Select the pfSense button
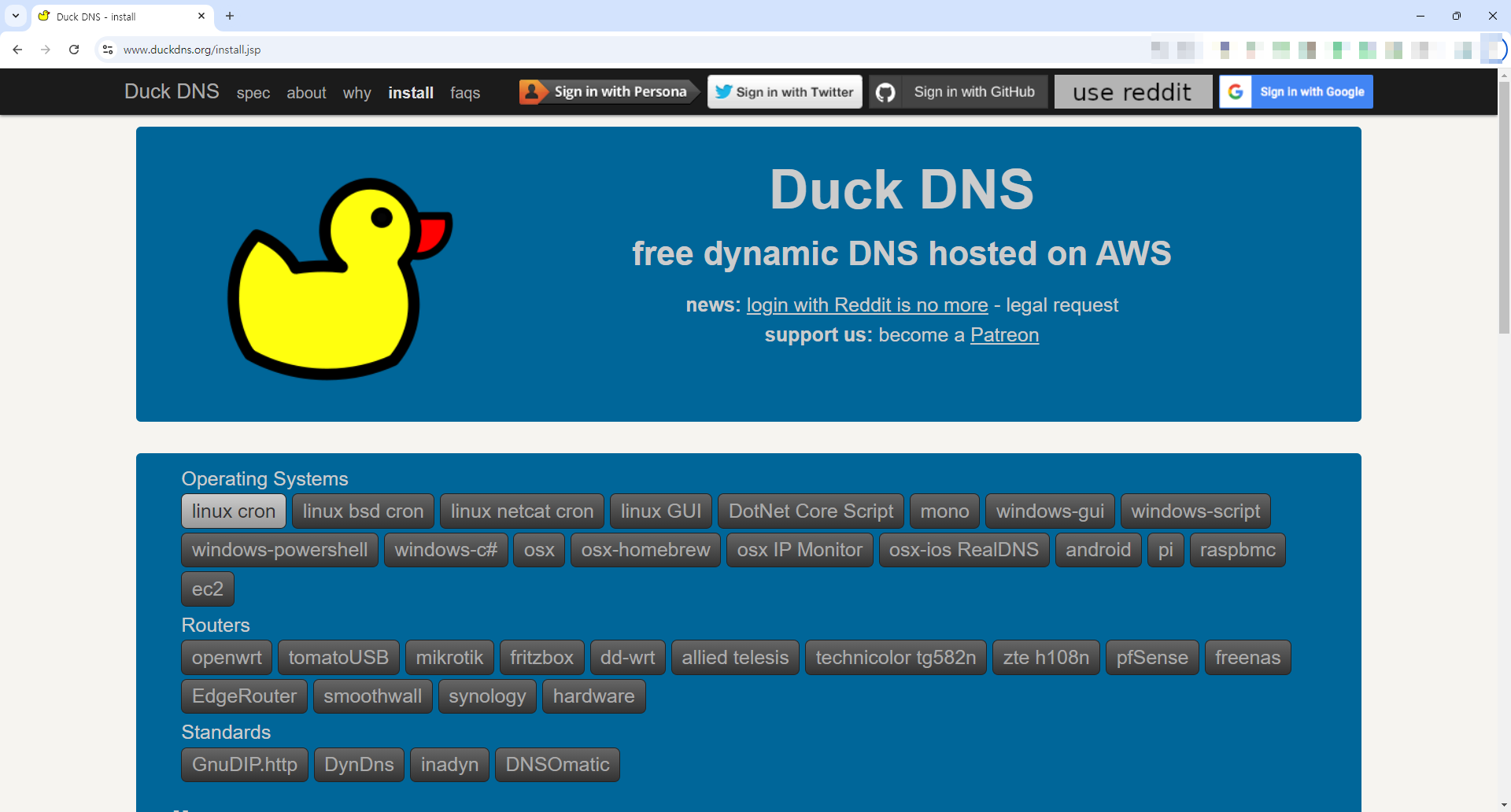The height and width of the screenshot is (812, 1511). 1152,658
